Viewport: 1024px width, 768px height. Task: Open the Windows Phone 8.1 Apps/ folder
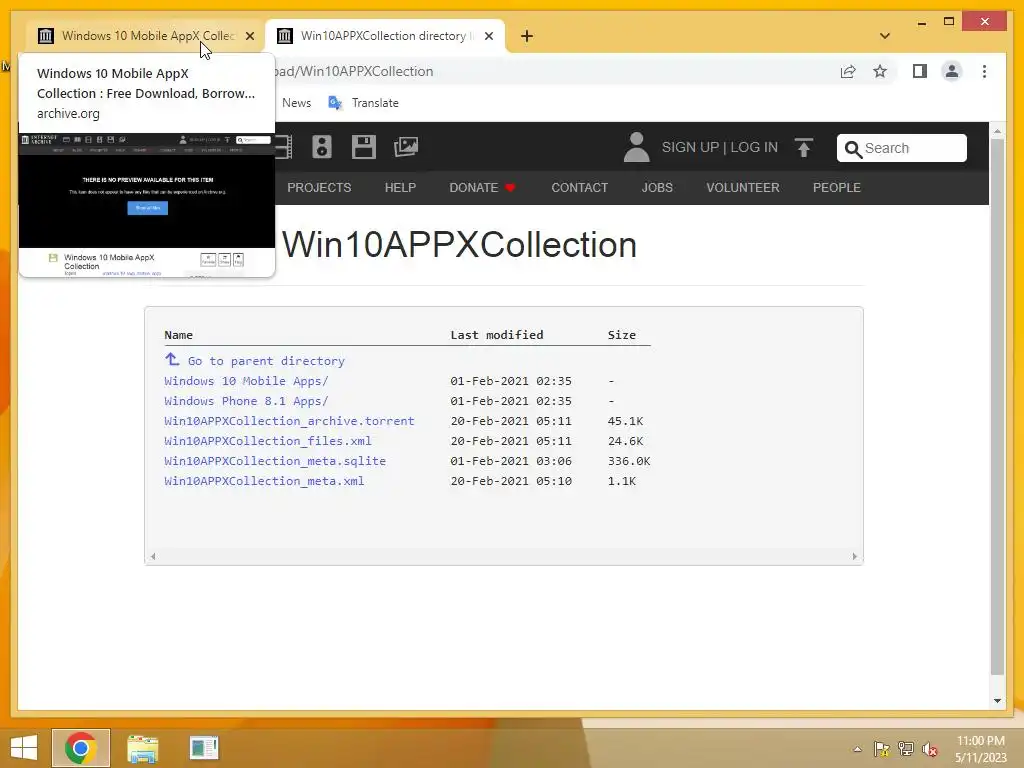(246, 401)
